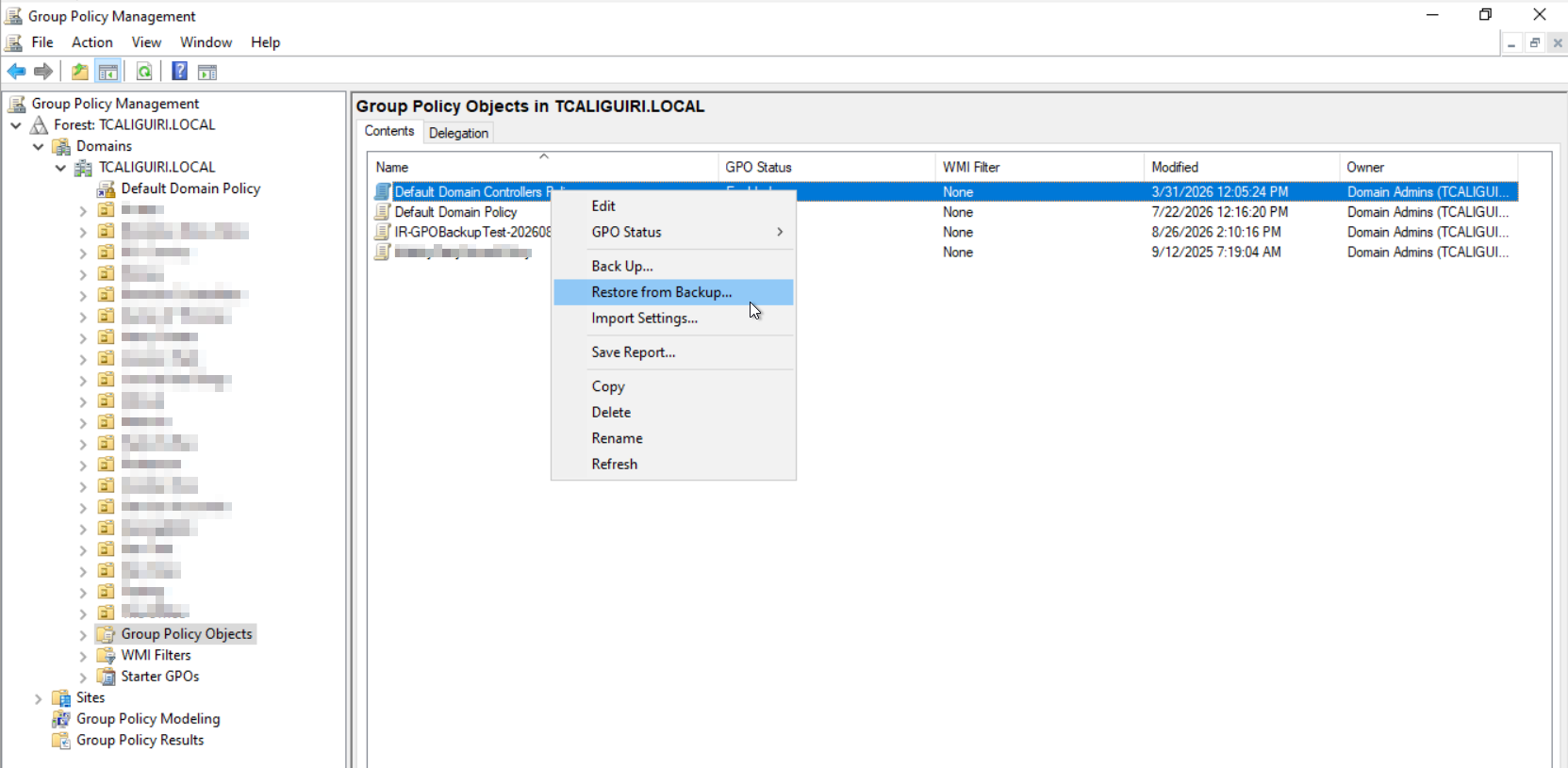Click the Default Domain Policy link icon in tree
Screen dimensions: 1568x768
pyautogui.click(x=106, y=189)
